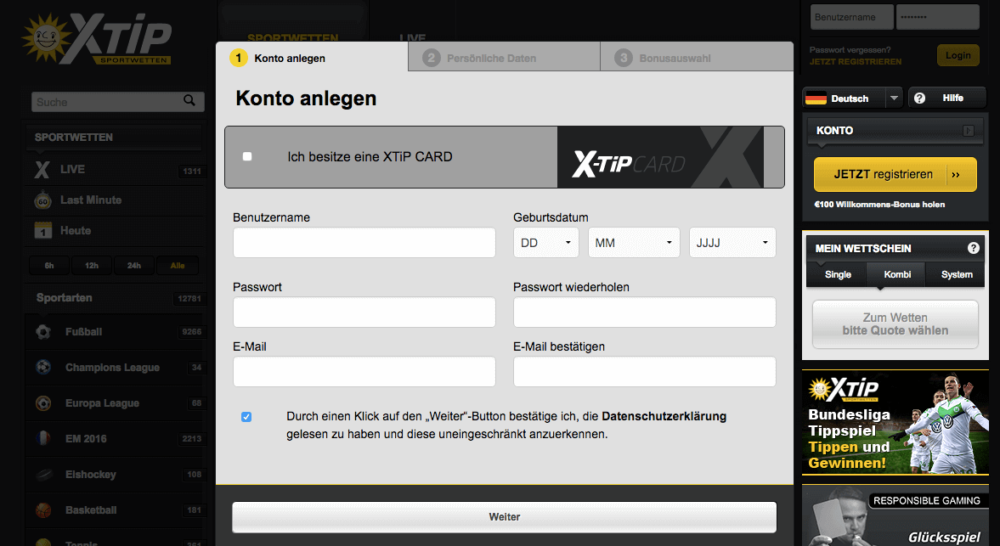
Task: Open the MM month dropdown
Action: (x=634, y=242)
